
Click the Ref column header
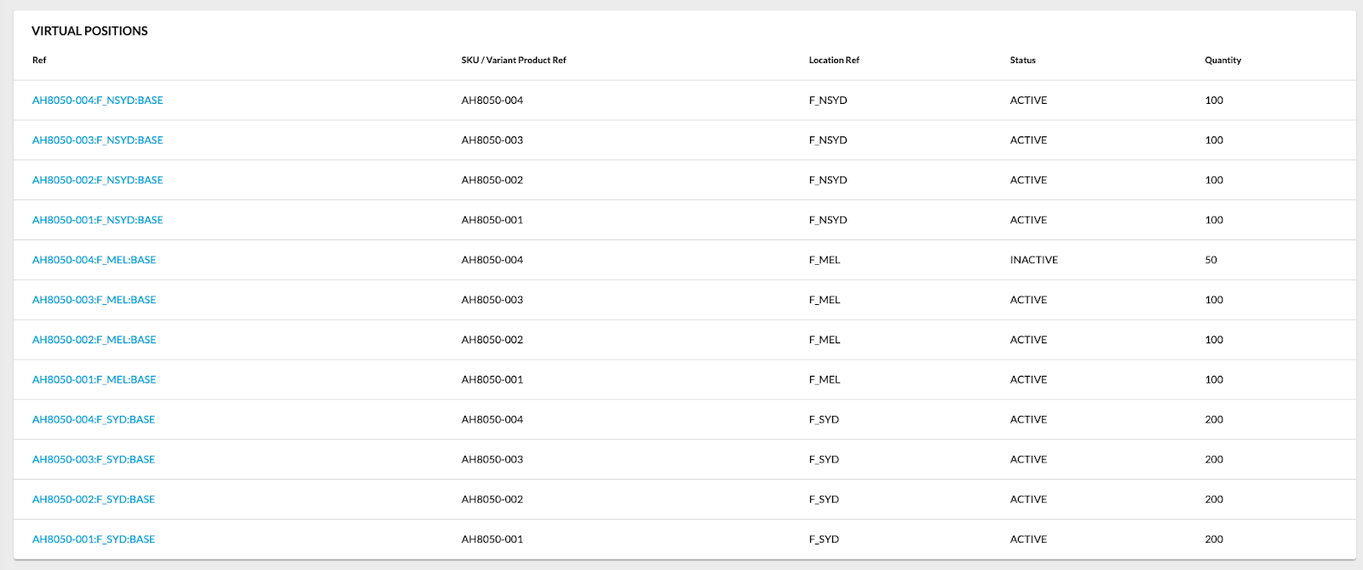click(x=39, y=60)
